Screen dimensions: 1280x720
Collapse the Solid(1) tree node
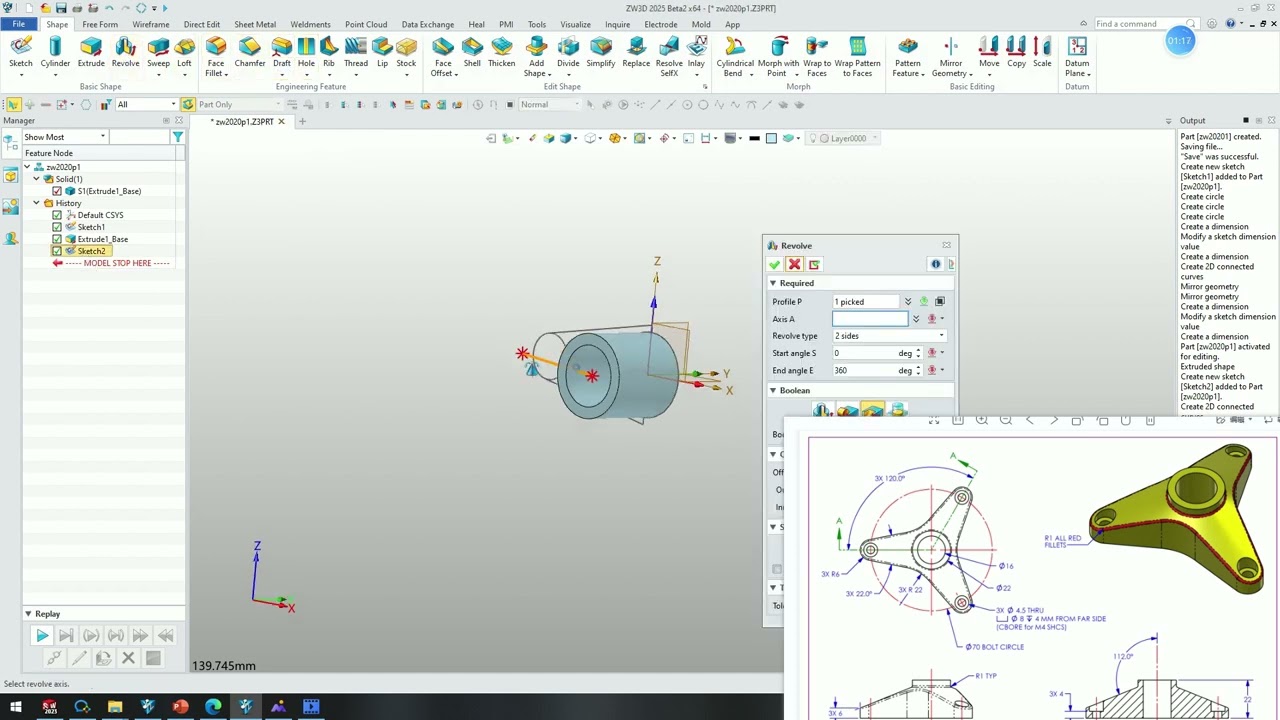pos(36,179)
